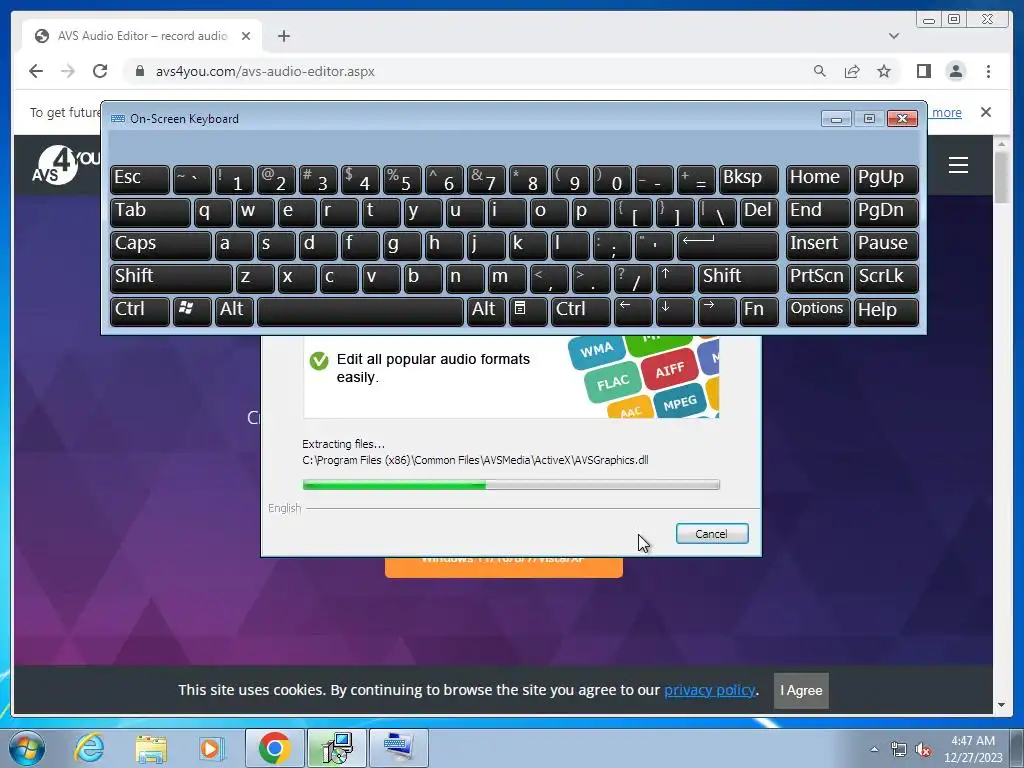Tap Esc on the On-Screen Keyboard
Image resolution: width=1024 pixels, height=768 pixels.
(140, 180)
